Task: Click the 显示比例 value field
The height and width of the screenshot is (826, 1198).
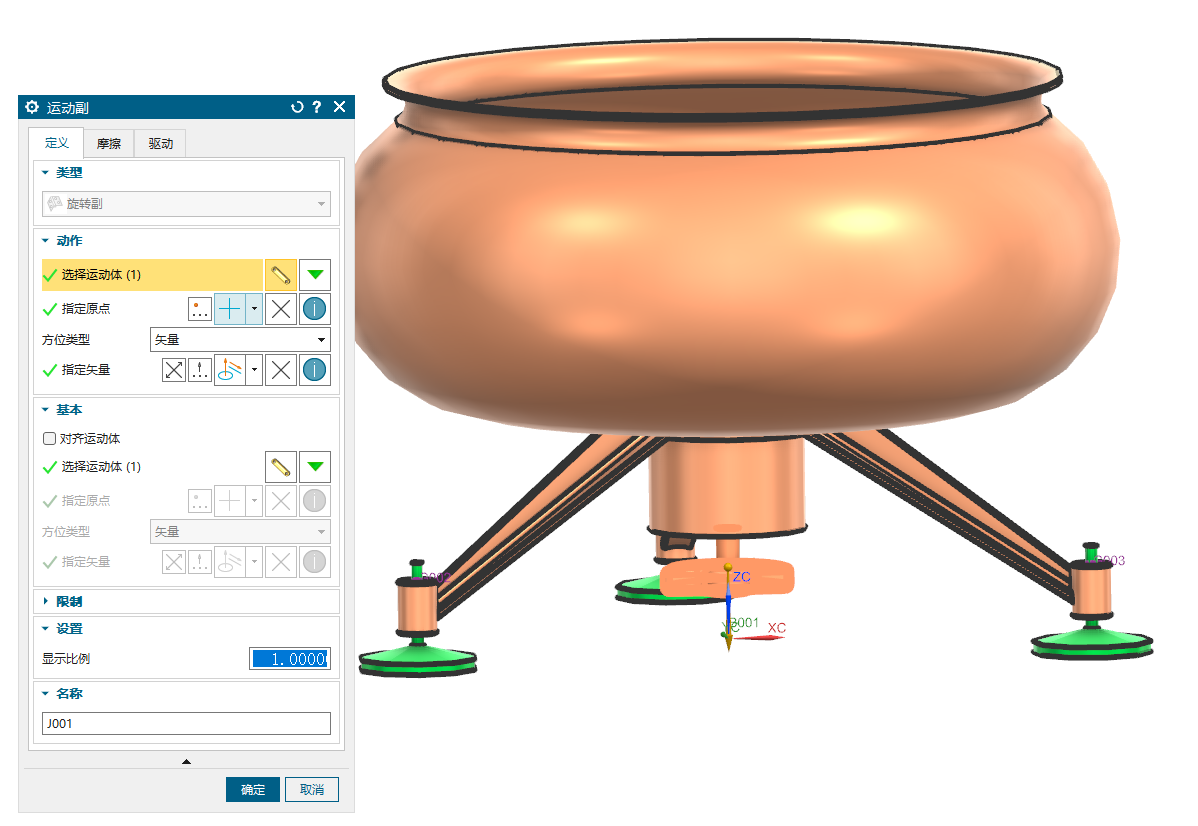Action: [289, 659]
